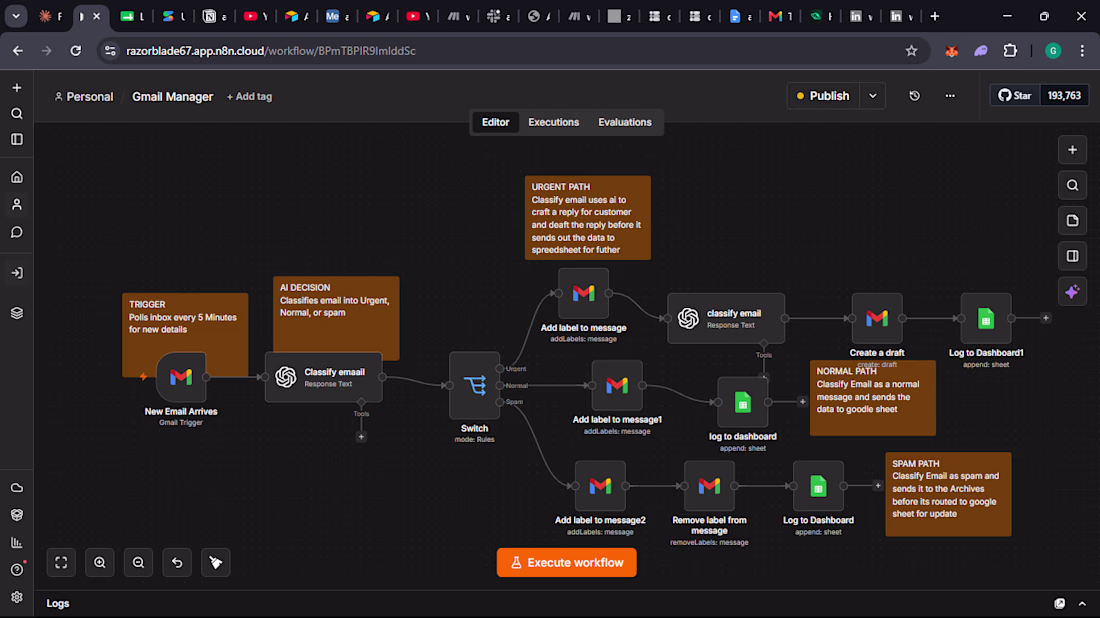
Task: Click Execute workflow button
Action: click(x=566, y=563)
